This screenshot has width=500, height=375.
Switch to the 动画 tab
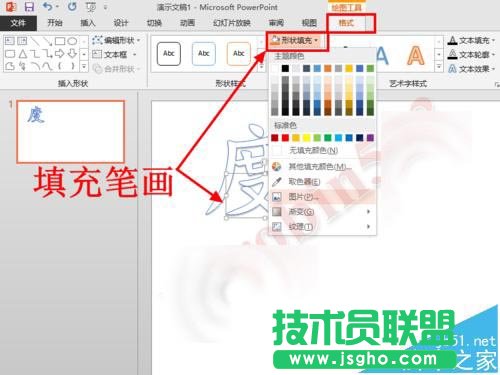click(187, 23)
